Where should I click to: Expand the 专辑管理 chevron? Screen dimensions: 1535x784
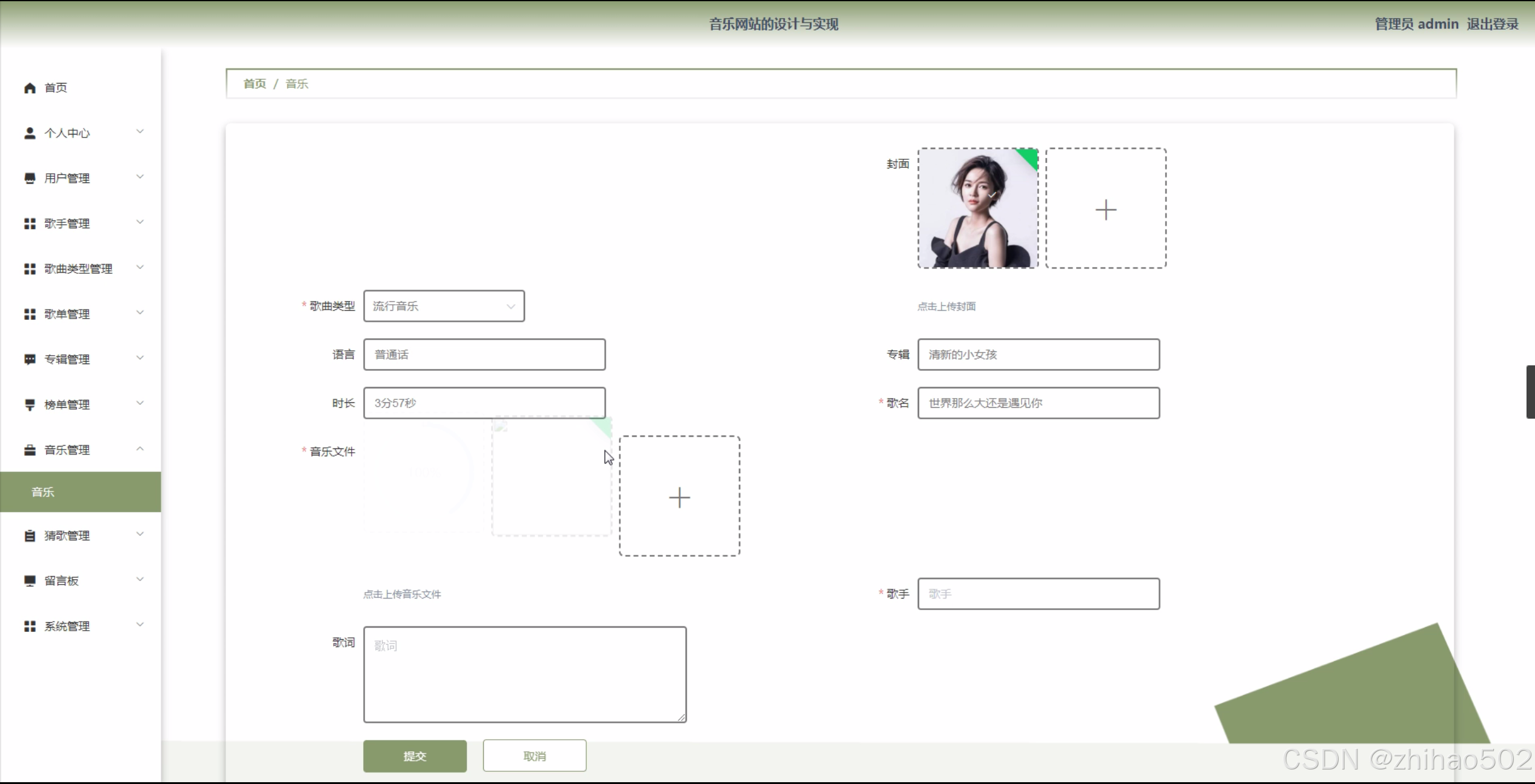click(x=140, y=357)
